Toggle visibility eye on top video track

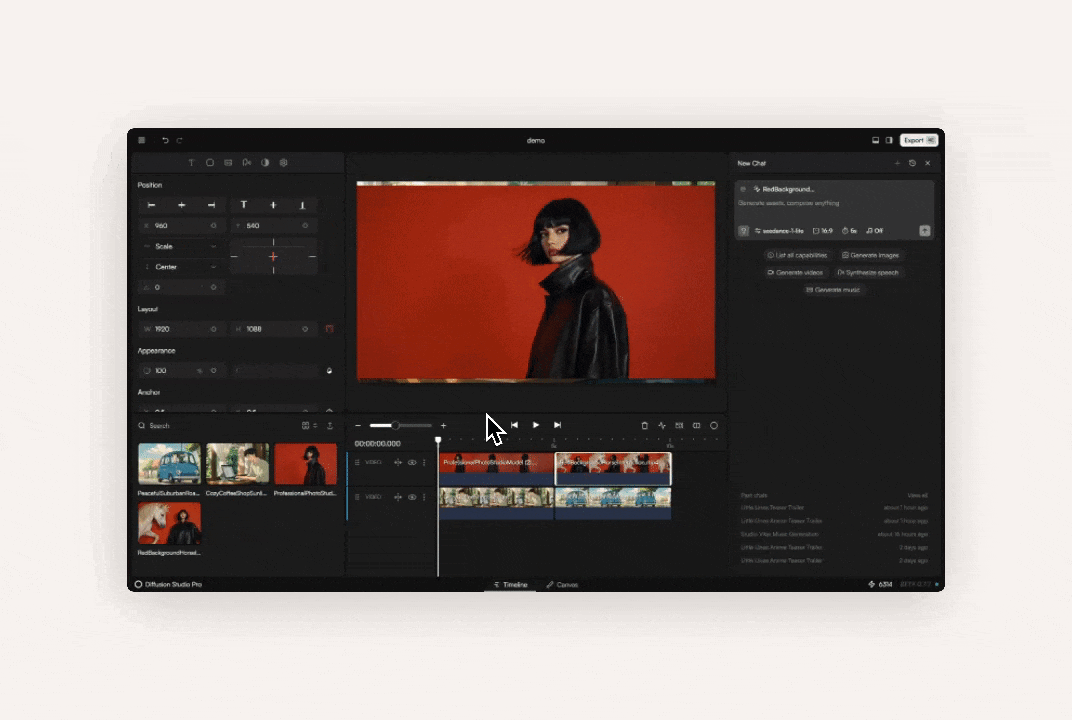(412, 462)
